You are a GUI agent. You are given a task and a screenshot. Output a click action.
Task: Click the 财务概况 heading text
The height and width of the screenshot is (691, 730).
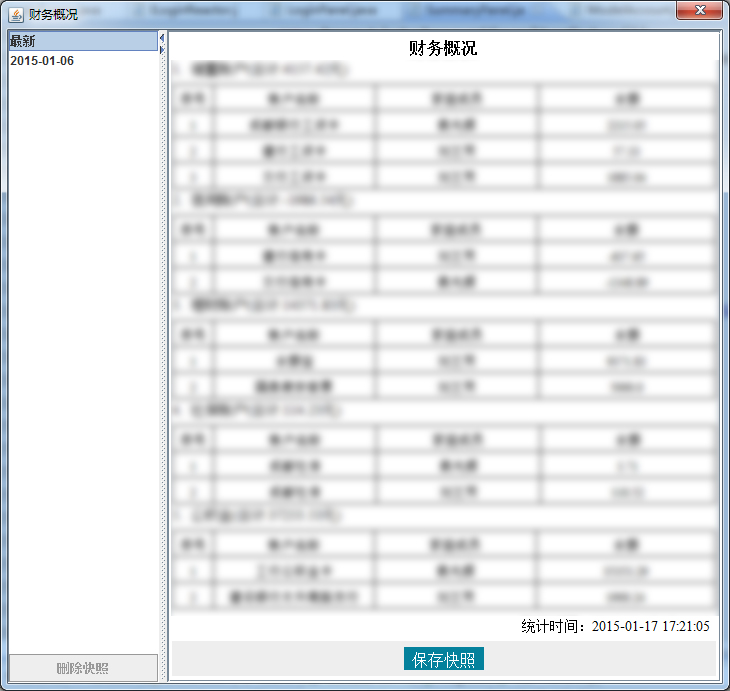[x=443, y=48]
